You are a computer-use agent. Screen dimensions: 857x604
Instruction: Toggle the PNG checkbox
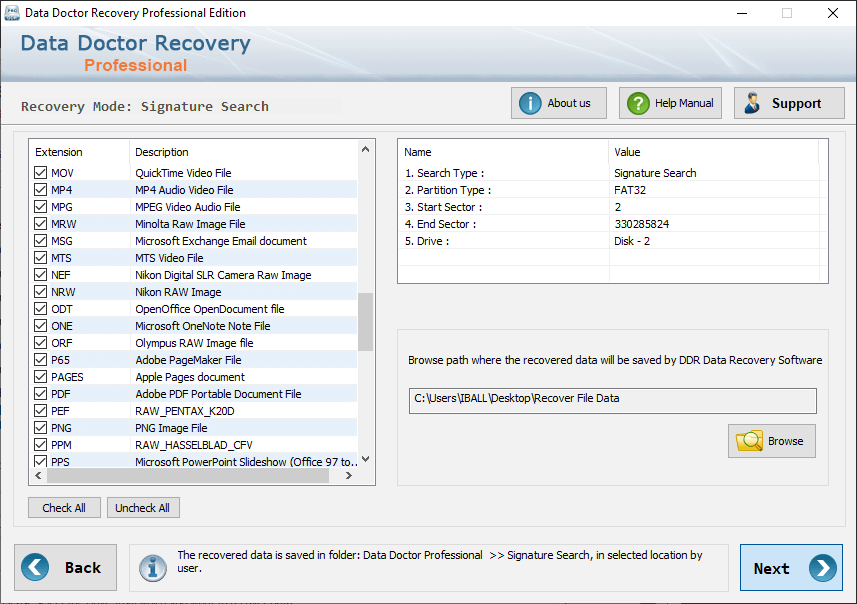point(40,427)
